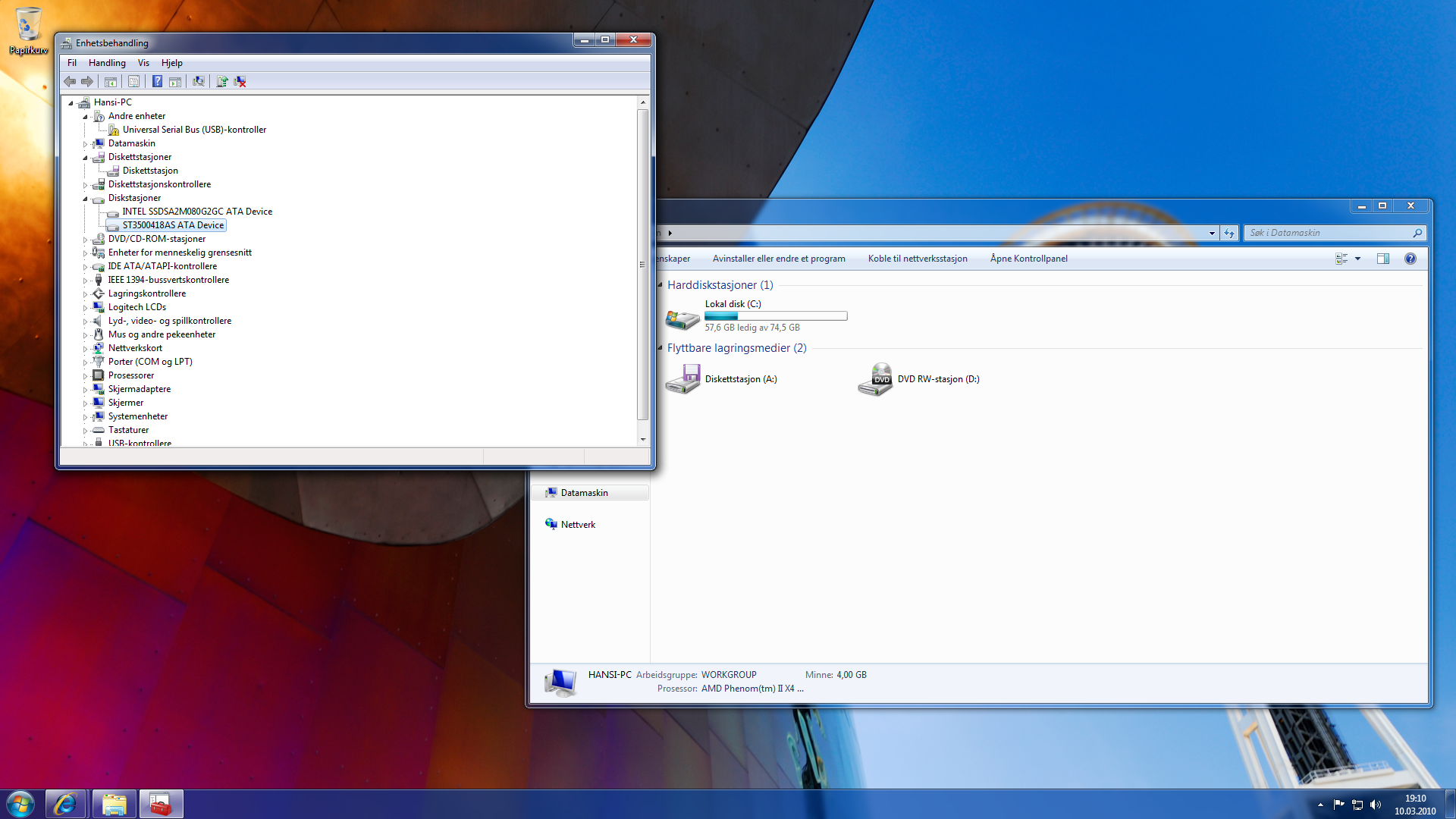Open the Vis menu
Image resolution: width=1456 pixels, height=819 pixels.
[x=143, y=63]
